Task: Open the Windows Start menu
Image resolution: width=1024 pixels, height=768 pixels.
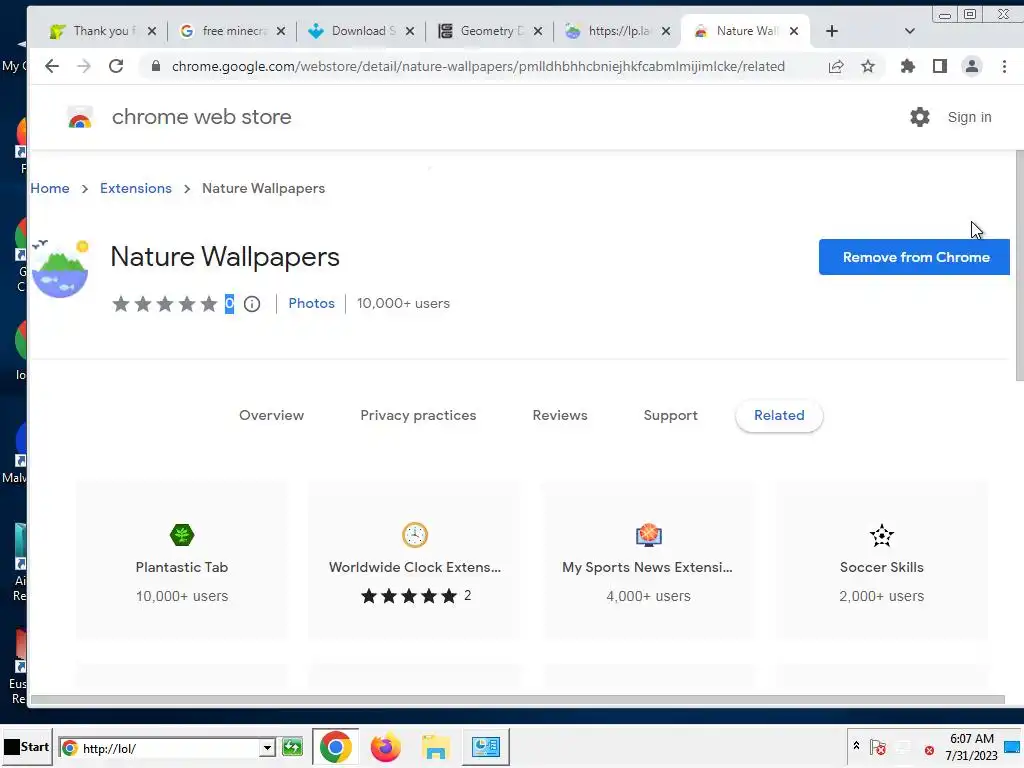Action: pyautogui.click(x=27, y=747)
